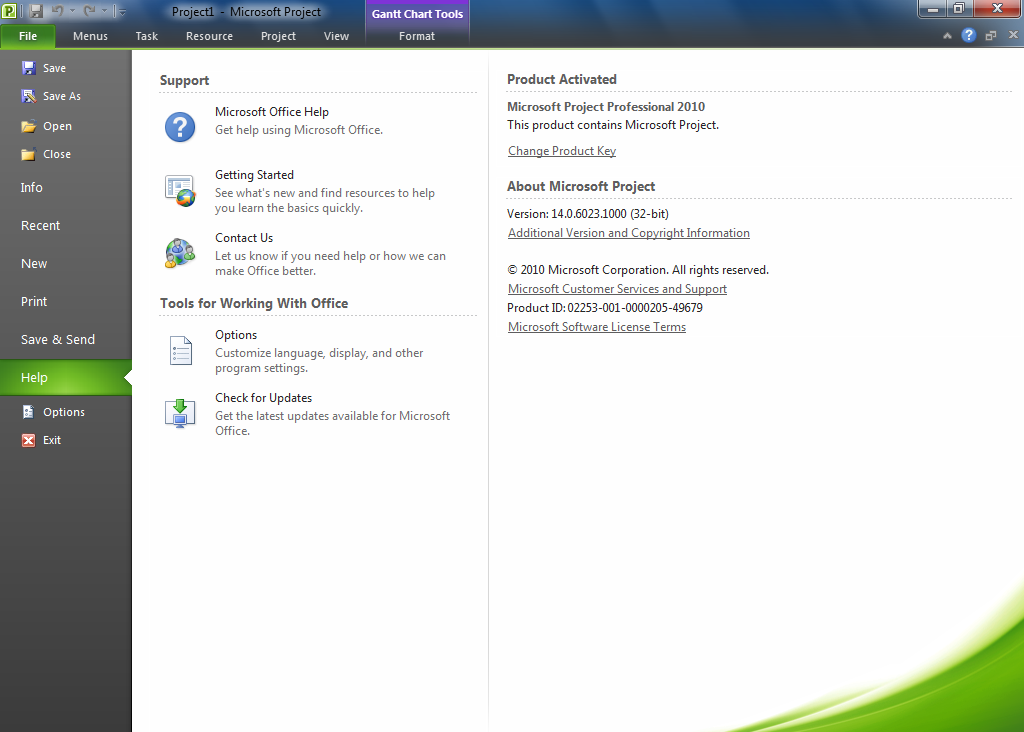Viewport: 1024px width, 732px height.
Task: Select the Help item in sidebar
Action: click(x=65, y=377)
